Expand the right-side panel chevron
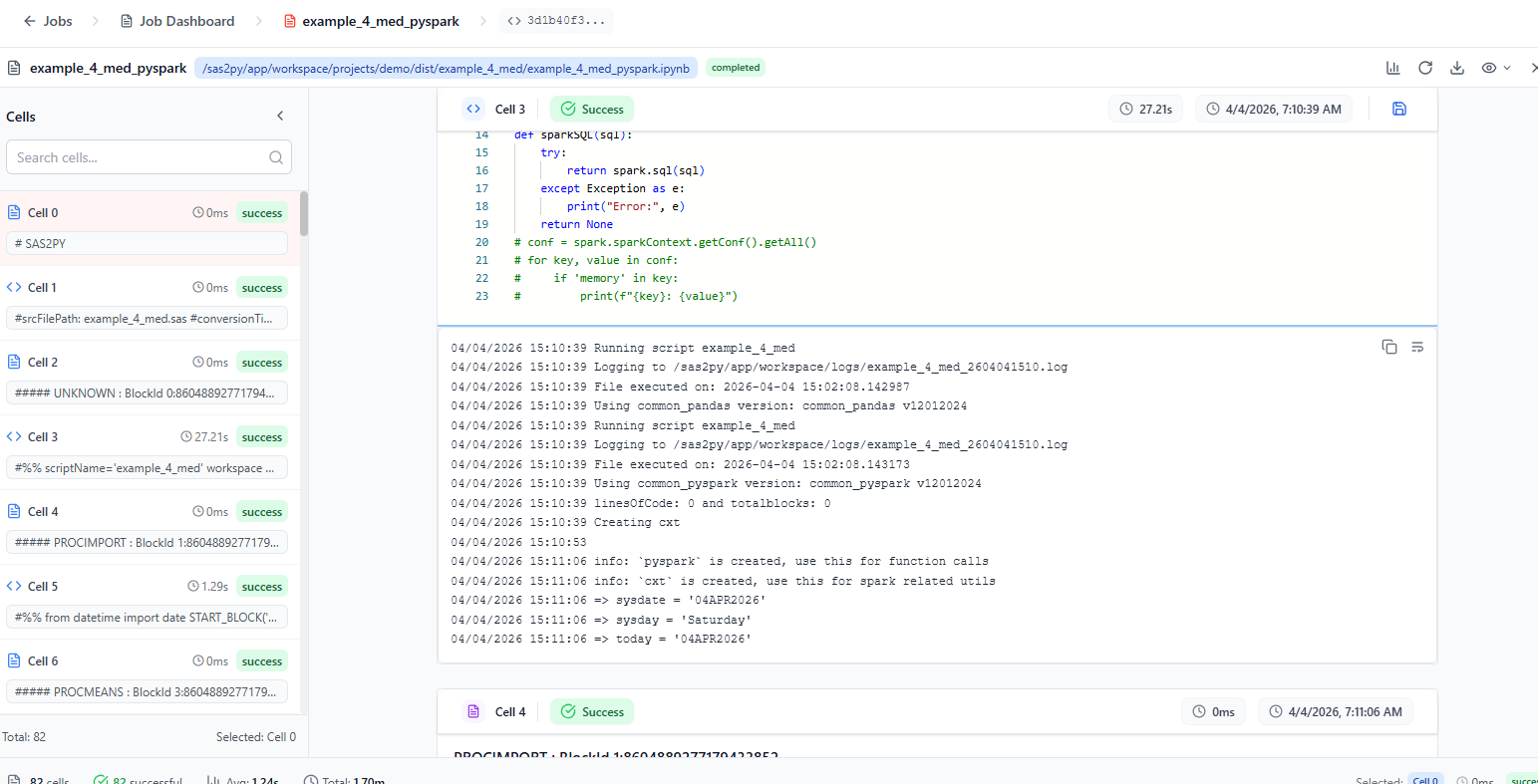The height and width of the screenshot is (784, 1538). 1533,68
